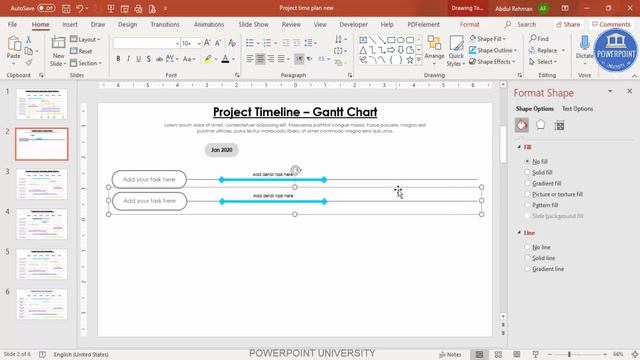Open the Notes pane from the status bar

(450, 354)
